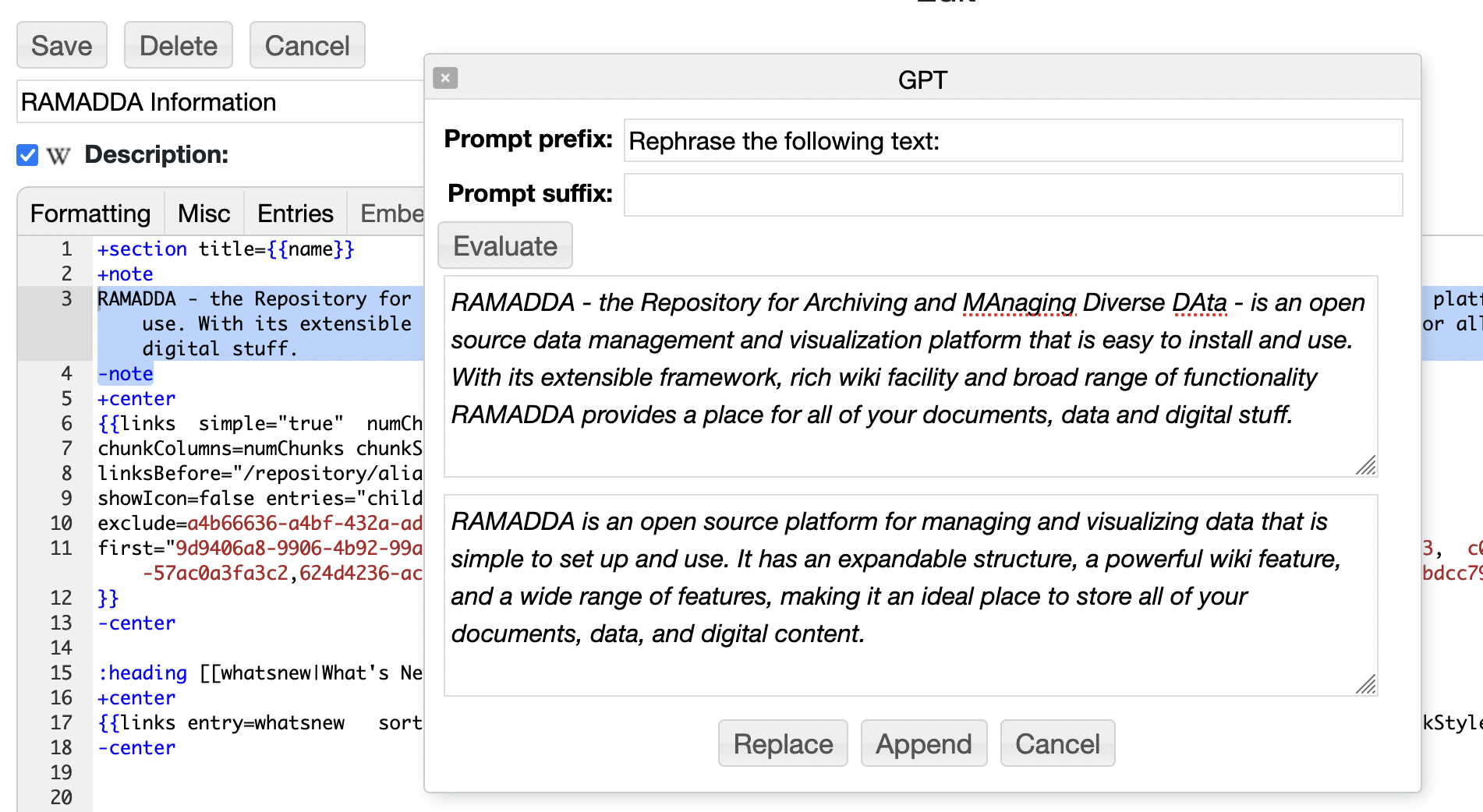Click the Delete entry button
Screen dimensions: 1483x812
(178, 46)
